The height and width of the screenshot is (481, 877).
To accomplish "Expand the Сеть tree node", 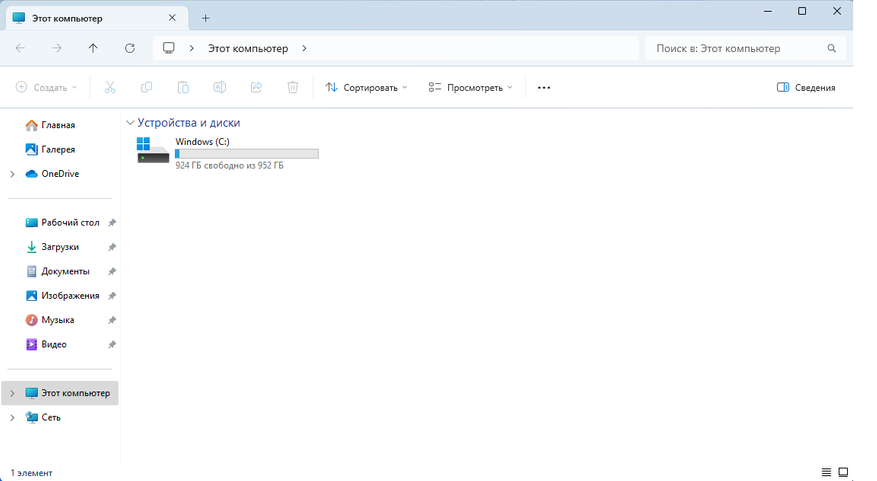I will click(12, 418).
